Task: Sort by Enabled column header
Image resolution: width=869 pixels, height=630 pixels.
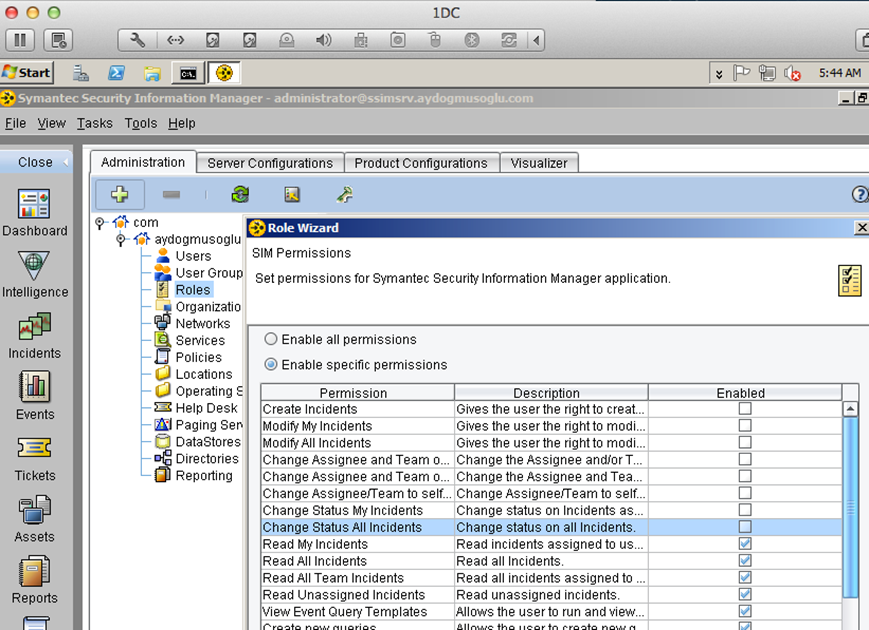Action: click(x=745, y=392)
